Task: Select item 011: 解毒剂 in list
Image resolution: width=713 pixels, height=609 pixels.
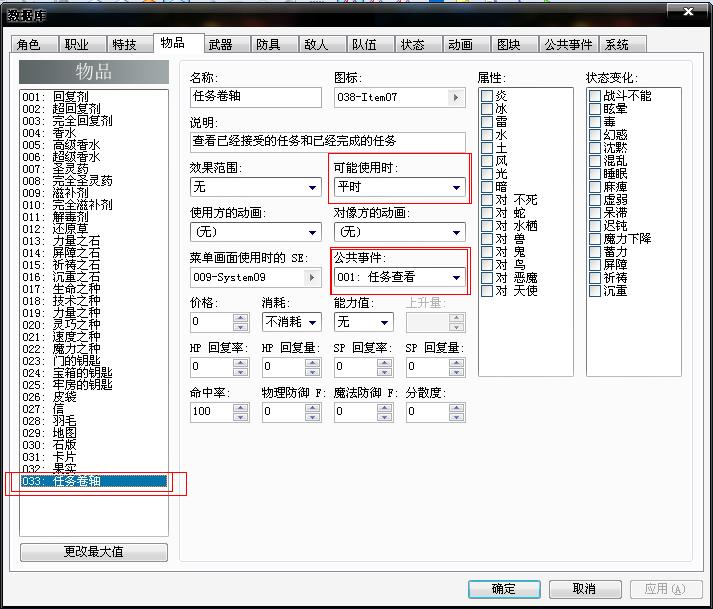Action: point(94,217)
